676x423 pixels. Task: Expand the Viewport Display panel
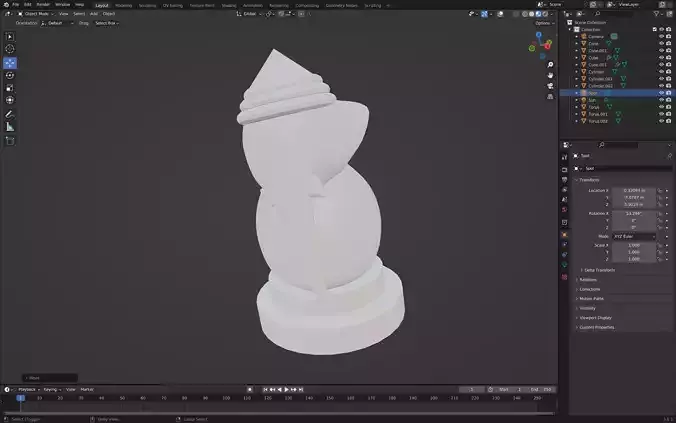click(595, 318)
